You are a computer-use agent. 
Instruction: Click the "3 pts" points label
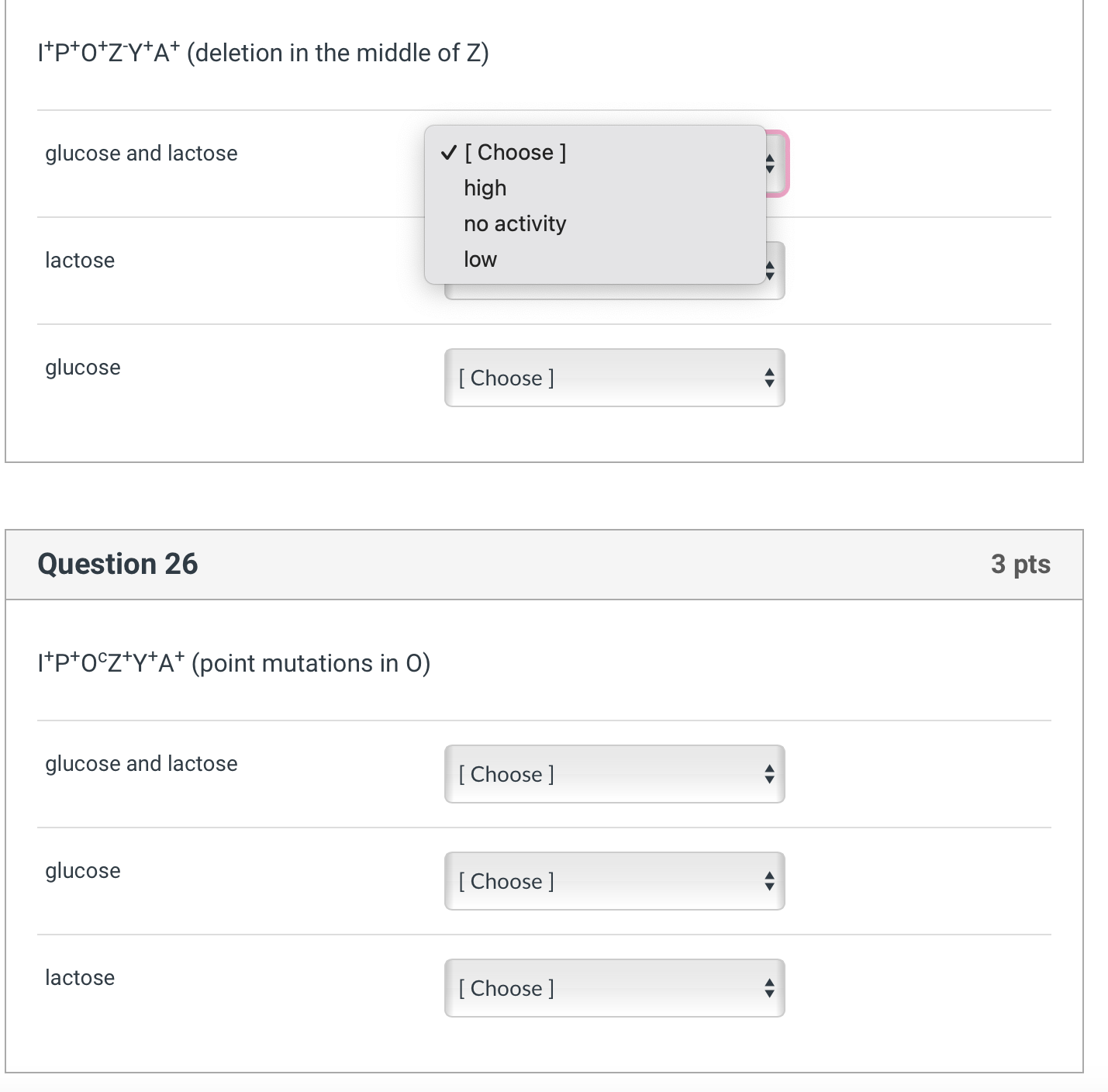(1020, 564)
